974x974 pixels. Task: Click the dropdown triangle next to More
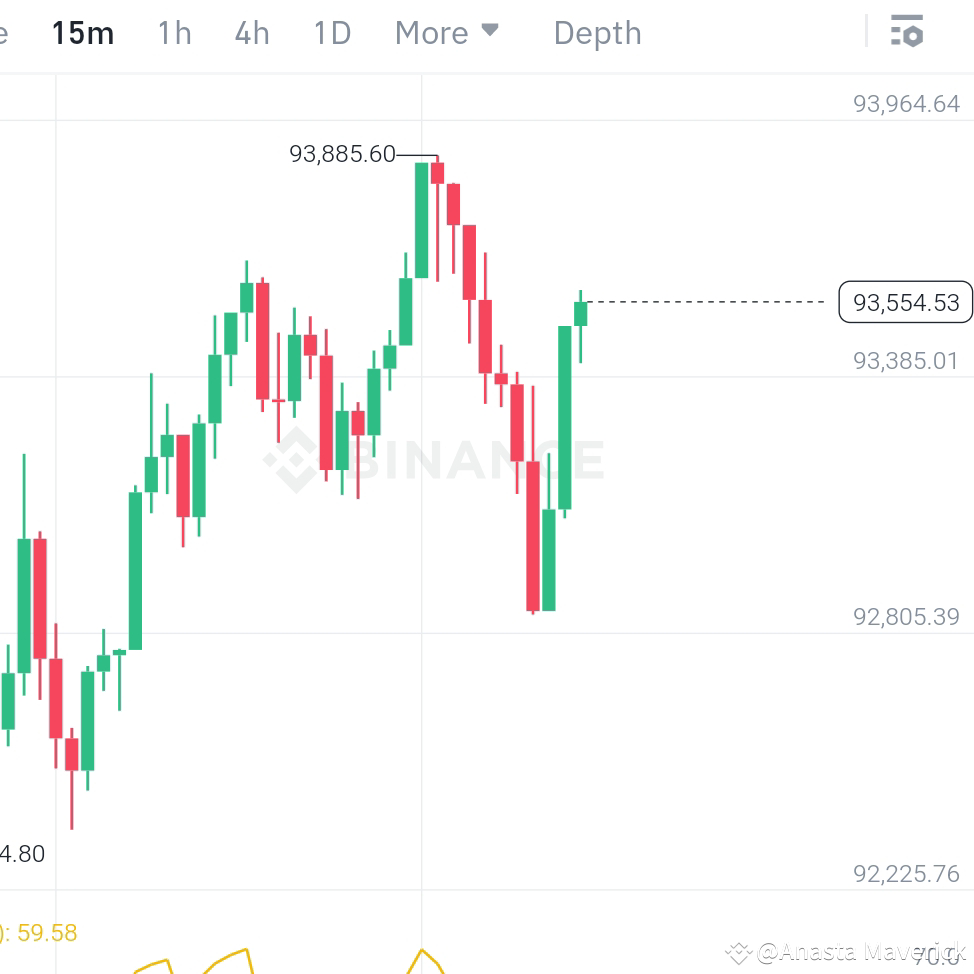click(x=489, y=30)
